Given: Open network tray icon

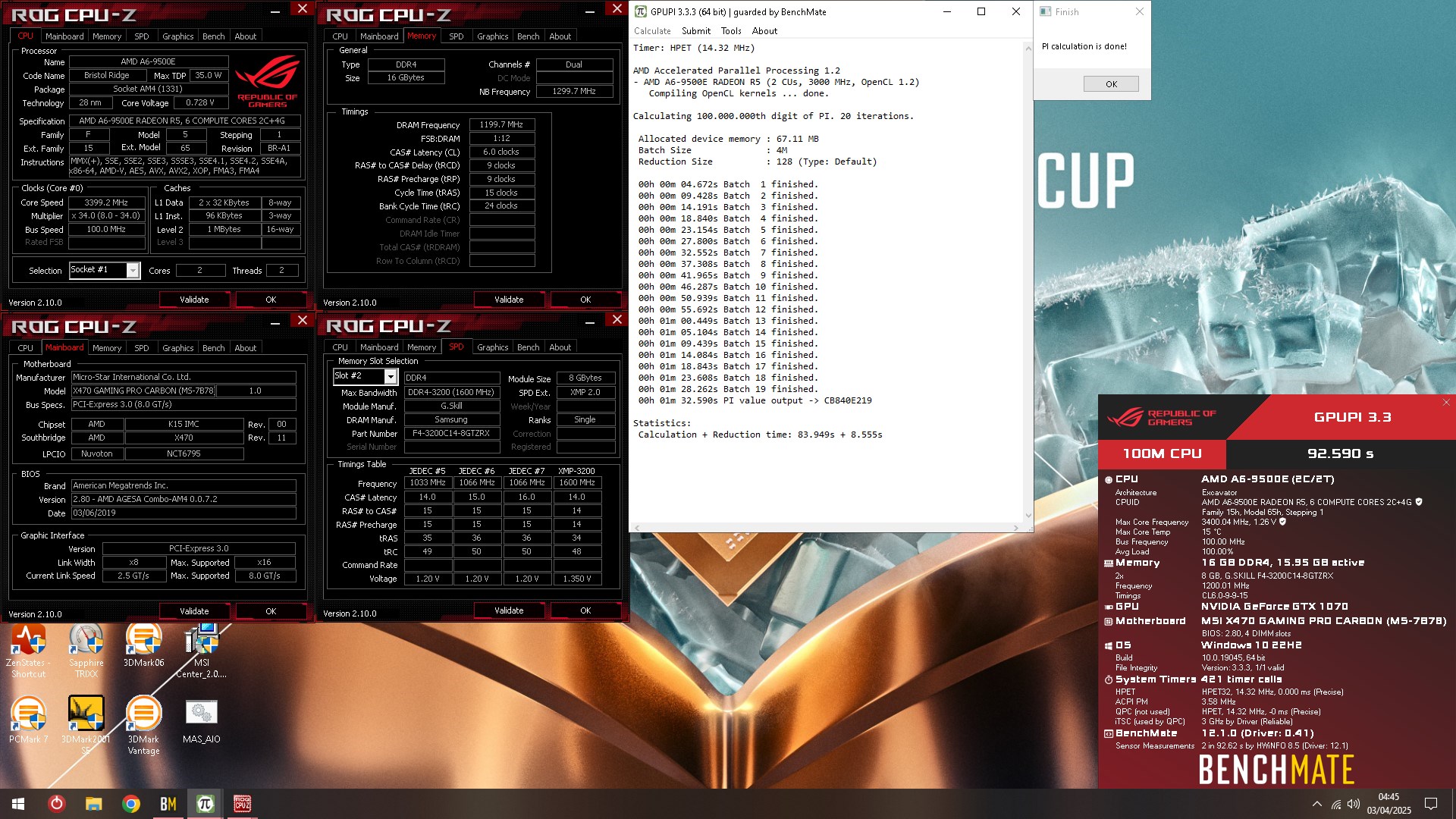Looking at the screenshot, I should 1336,804.
